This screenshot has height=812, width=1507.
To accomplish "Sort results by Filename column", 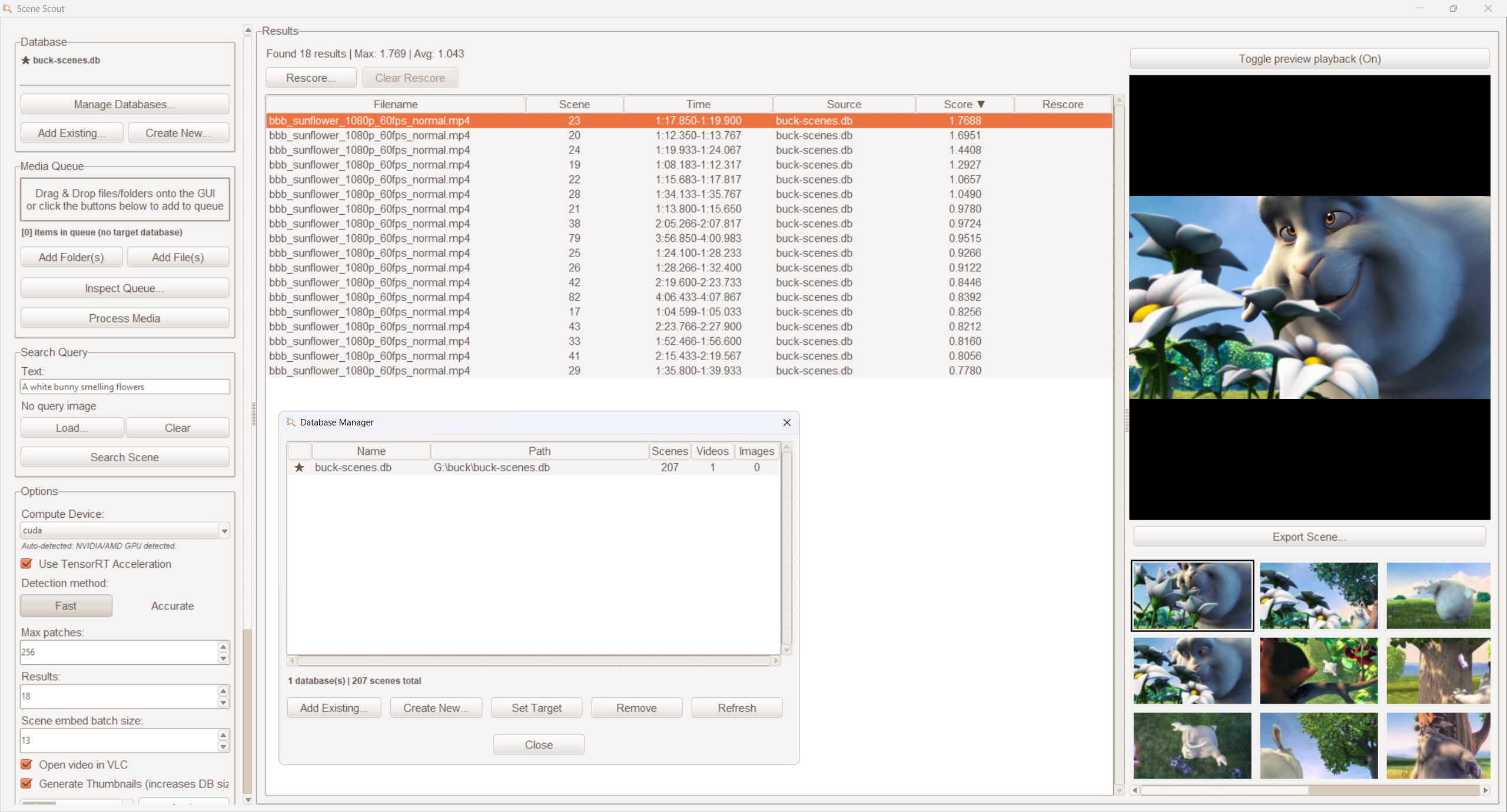I will (x=396, y=104).
